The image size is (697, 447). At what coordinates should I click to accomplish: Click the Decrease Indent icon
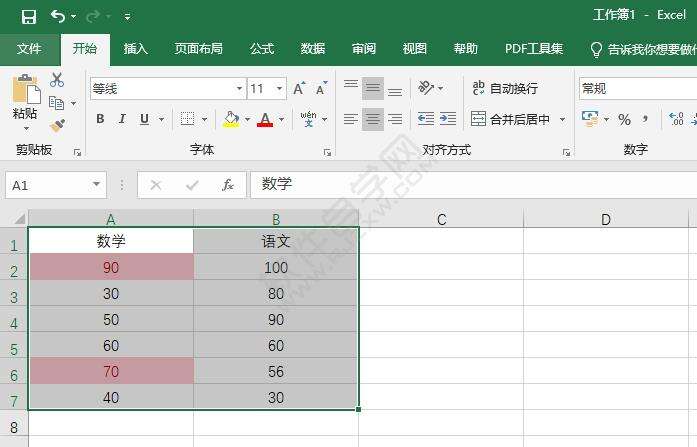click(426, 119)
